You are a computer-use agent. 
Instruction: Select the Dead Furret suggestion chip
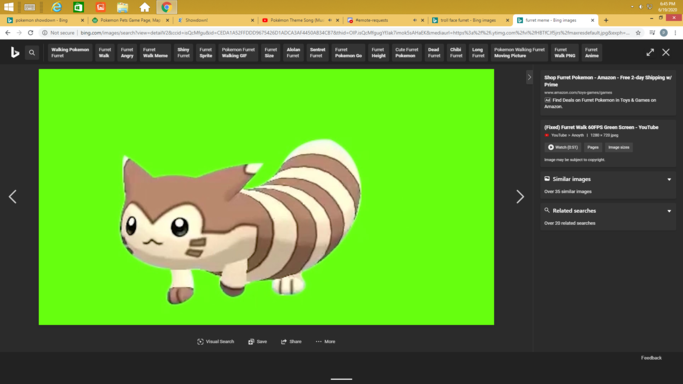coord(434,53)
